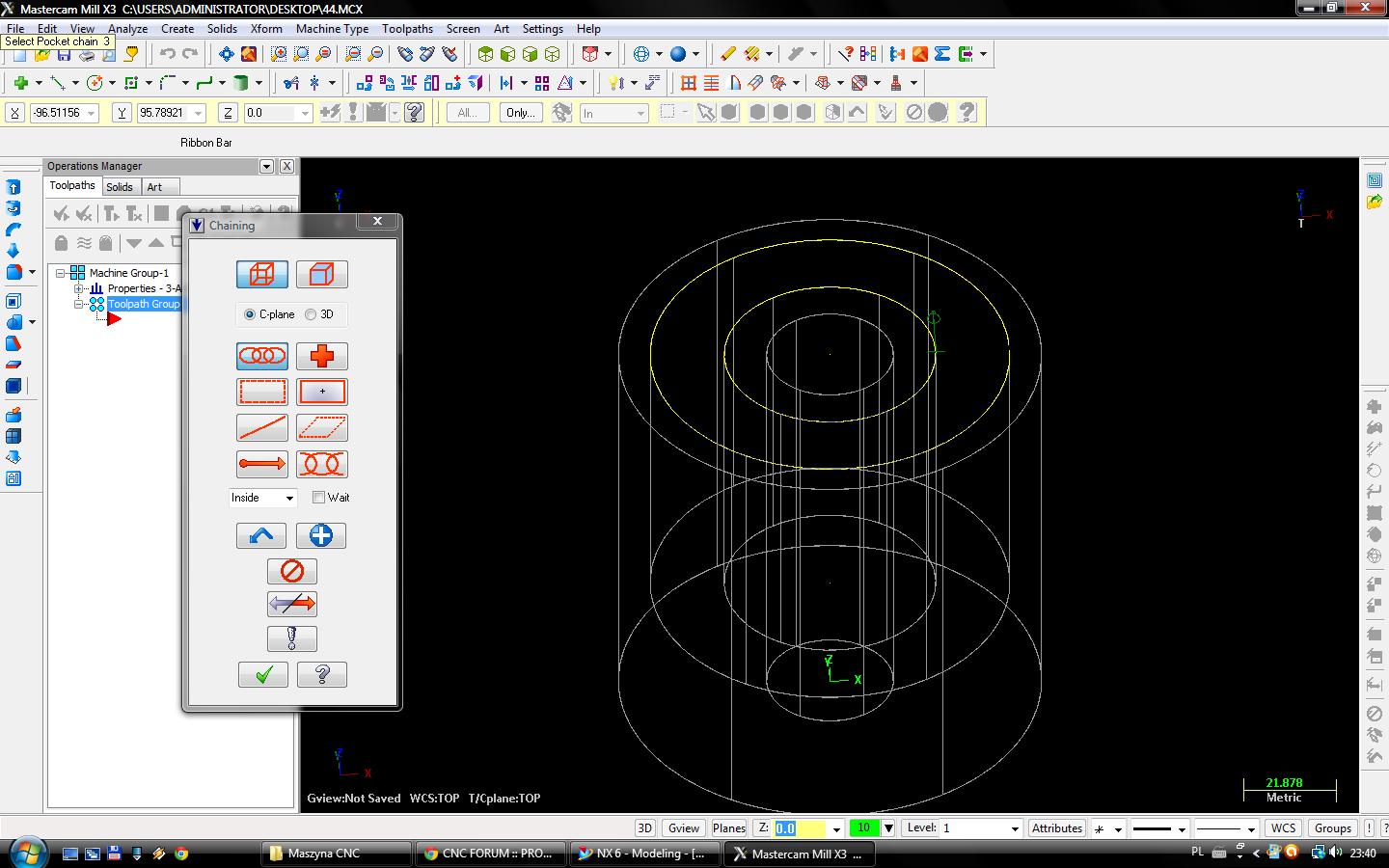1389x868 pixels.
Task: Open the File menu
Action: point(15,28)
